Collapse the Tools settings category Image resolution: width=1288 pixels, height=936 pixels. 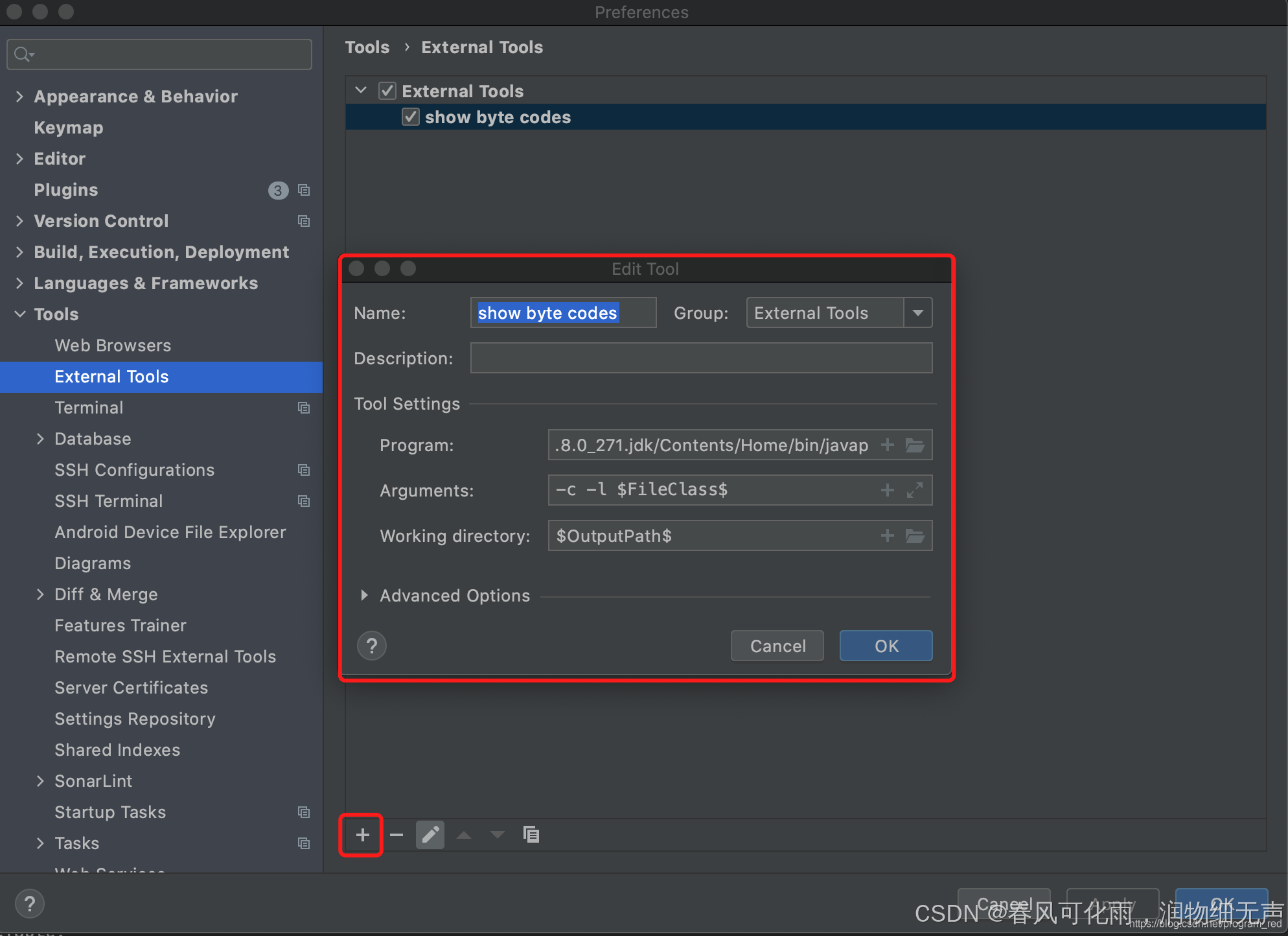[x=20, y=314]
